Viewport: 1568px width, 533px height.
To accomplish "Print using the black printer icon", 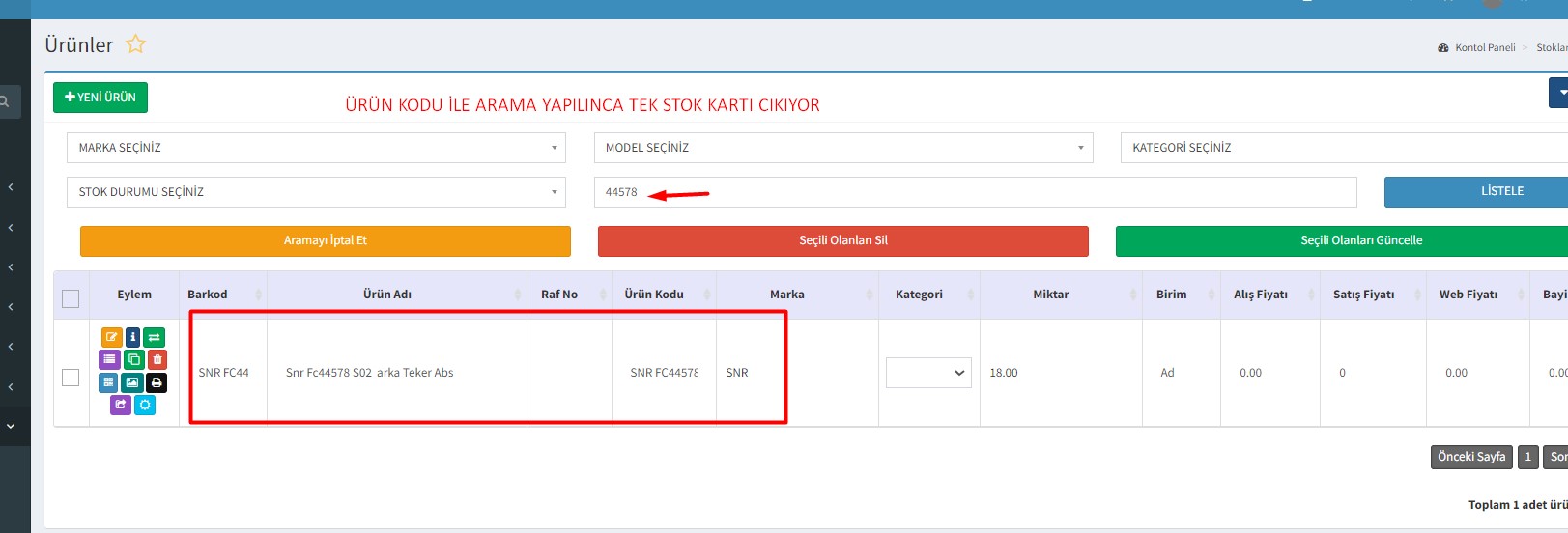I will [x=157, y=382].
